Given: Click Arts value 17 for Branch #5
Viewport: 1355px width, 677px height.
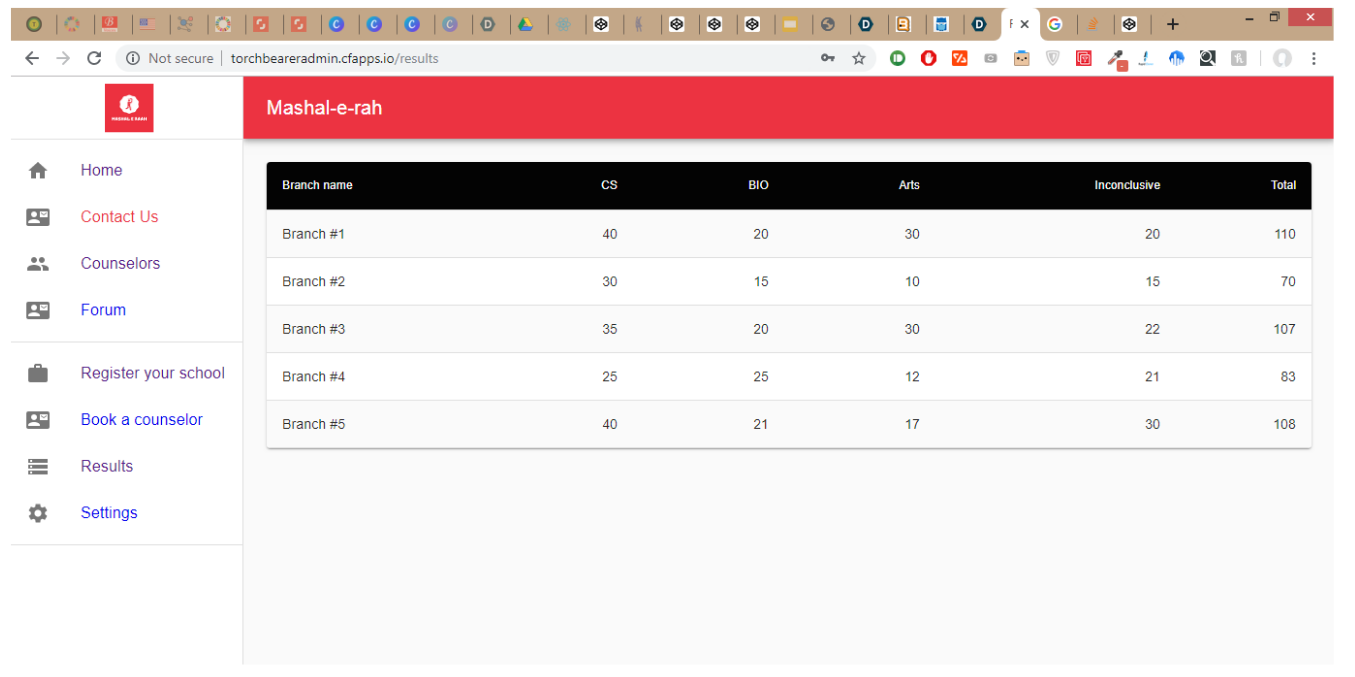Looking at the screenshot, I should pos(912,424).
